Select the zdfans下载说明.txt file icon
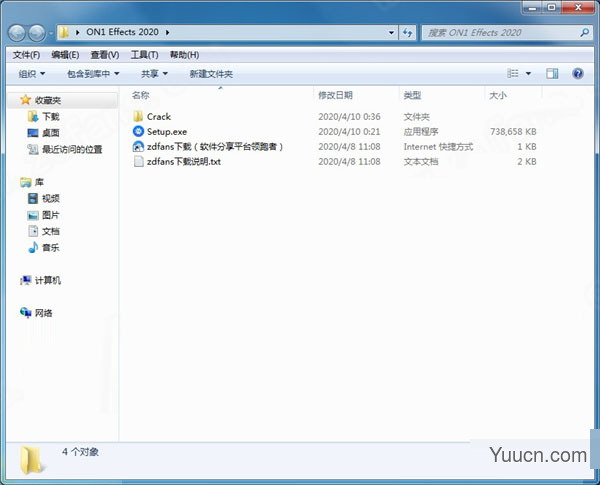 139,162
